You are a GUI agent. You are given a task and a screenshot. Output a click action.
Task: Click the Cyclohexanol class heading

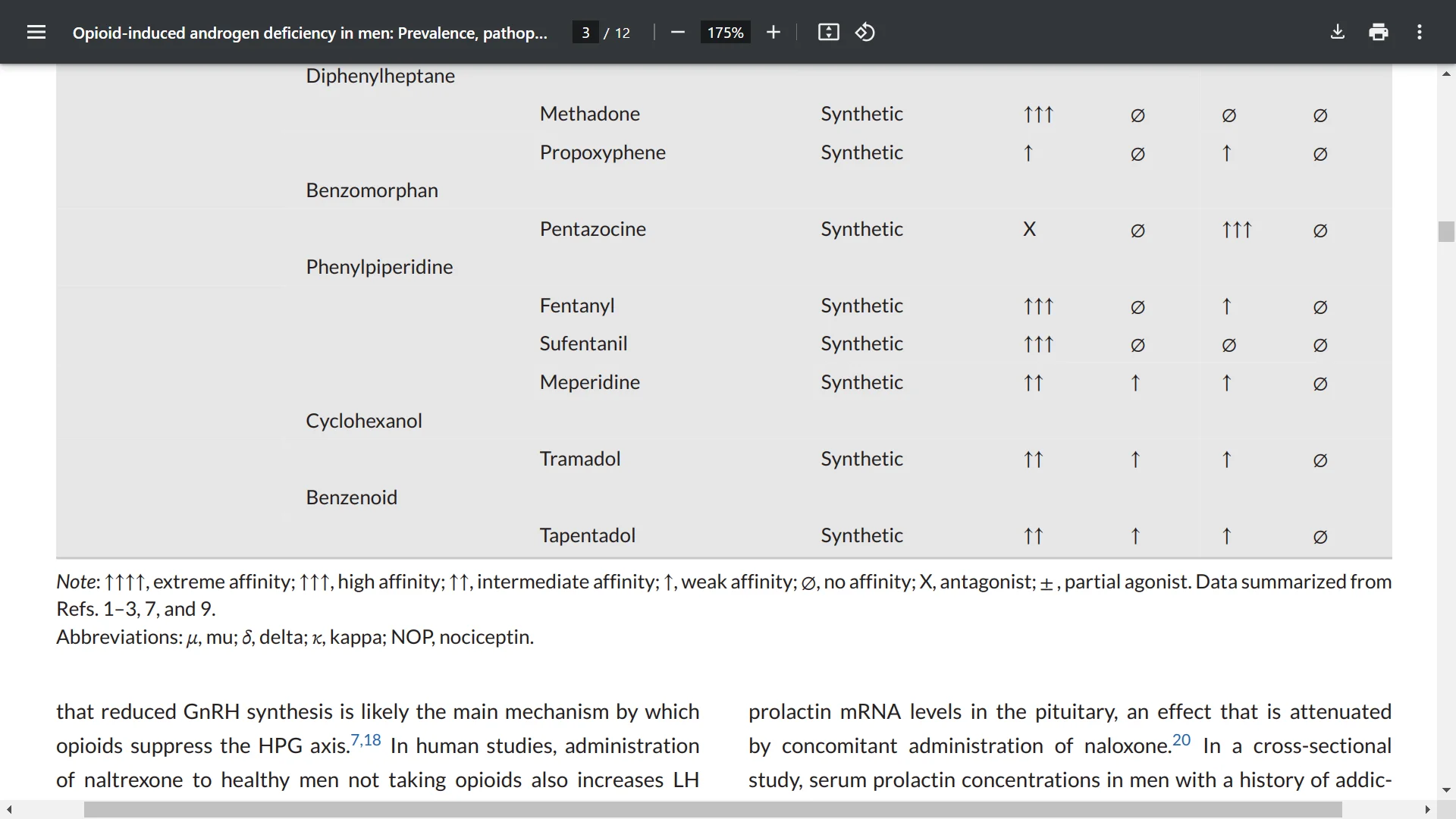363,421
